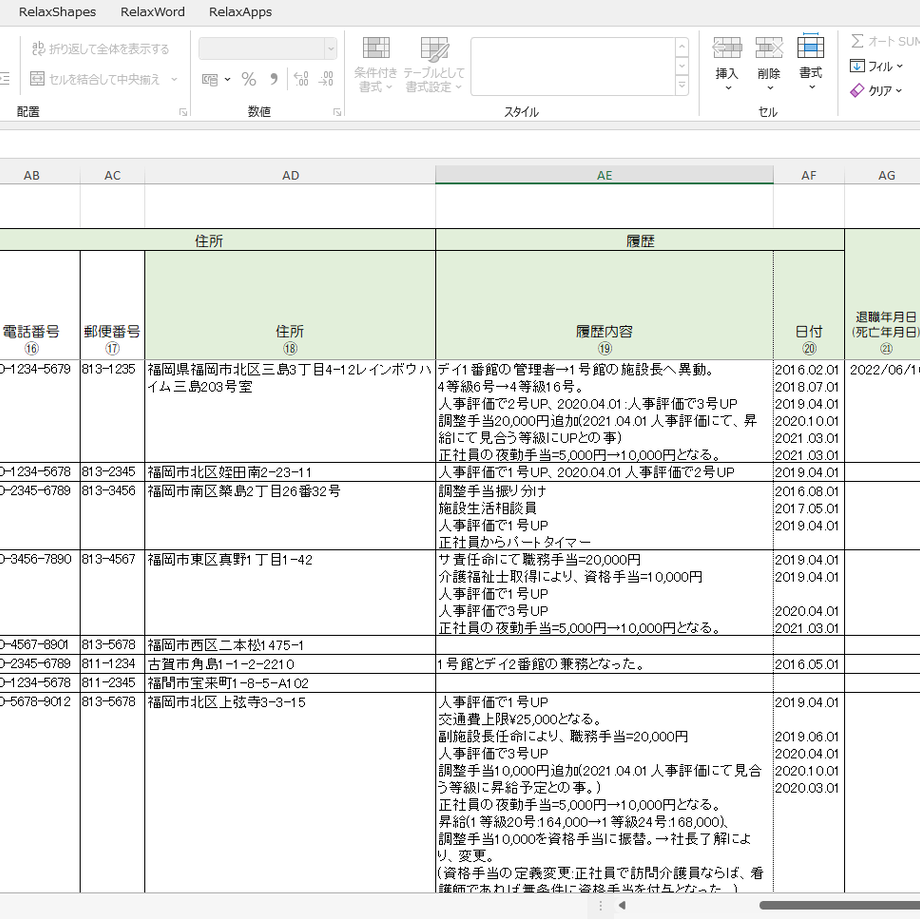Select address cell 福岡市東区真野1丁目1-42
The image size is (920, 920).
tap(290, 593)
